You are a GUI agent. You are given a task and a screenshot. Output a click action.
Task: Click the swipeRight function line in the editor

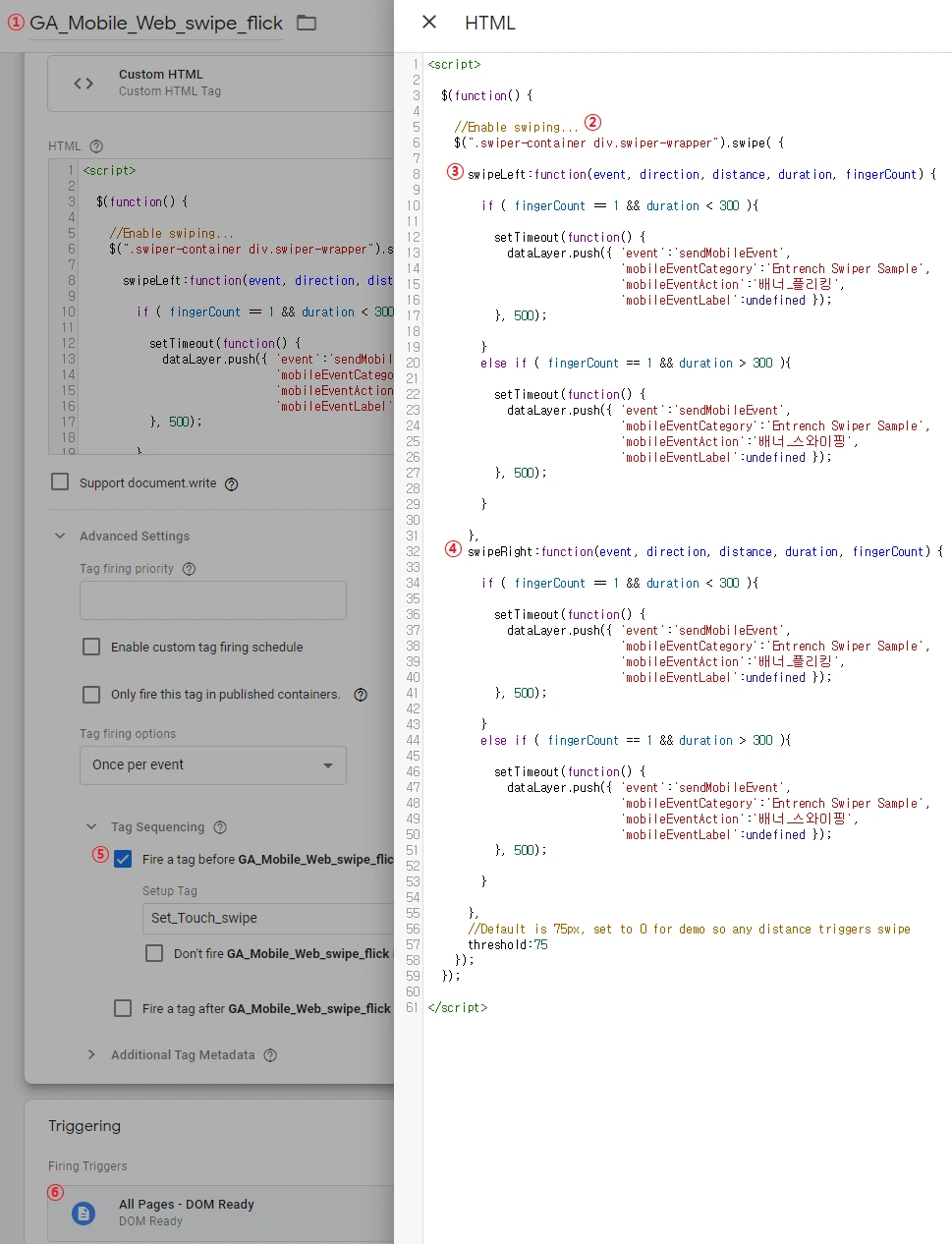point(704,551)
